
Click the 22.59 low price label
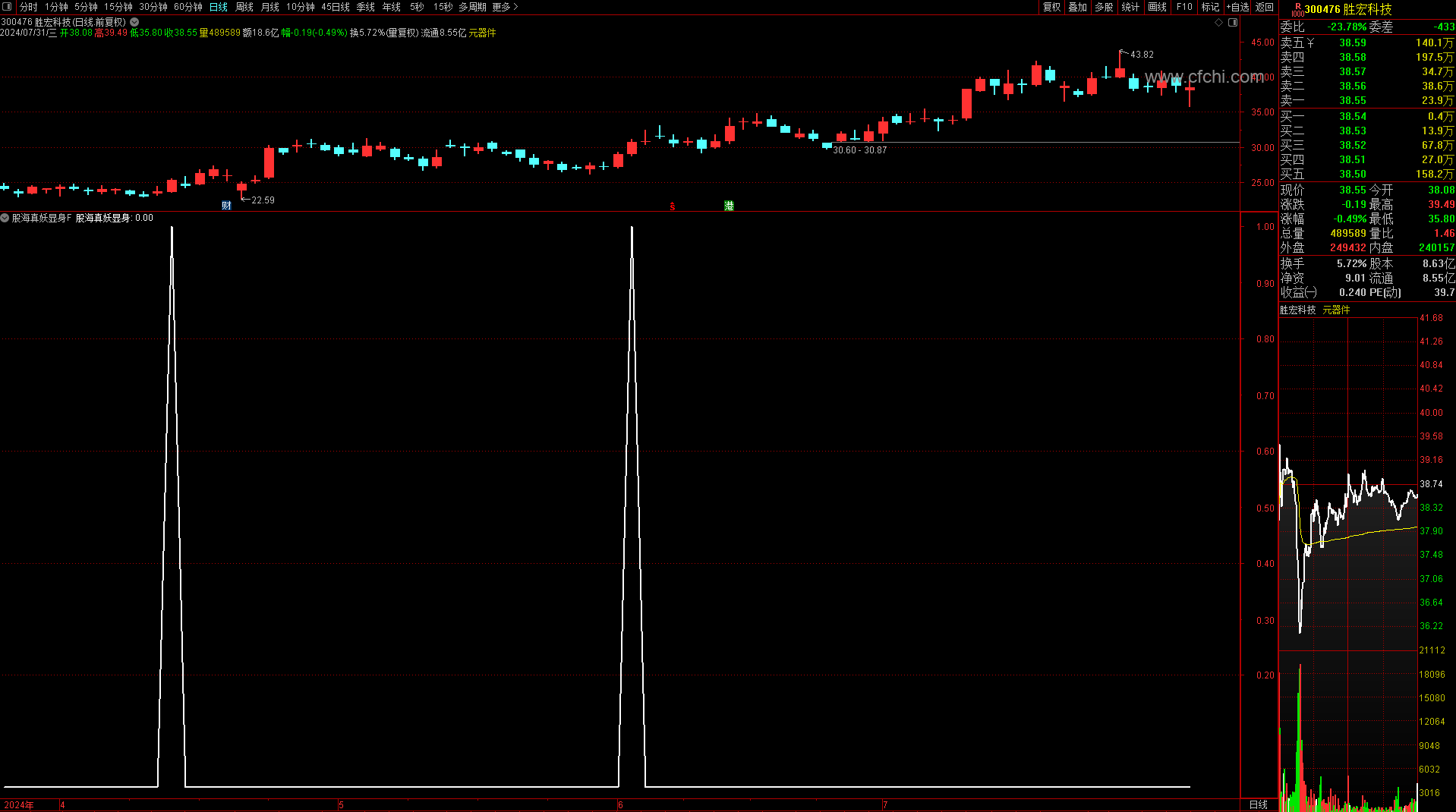pyautogui.click(x=263, y=200)
